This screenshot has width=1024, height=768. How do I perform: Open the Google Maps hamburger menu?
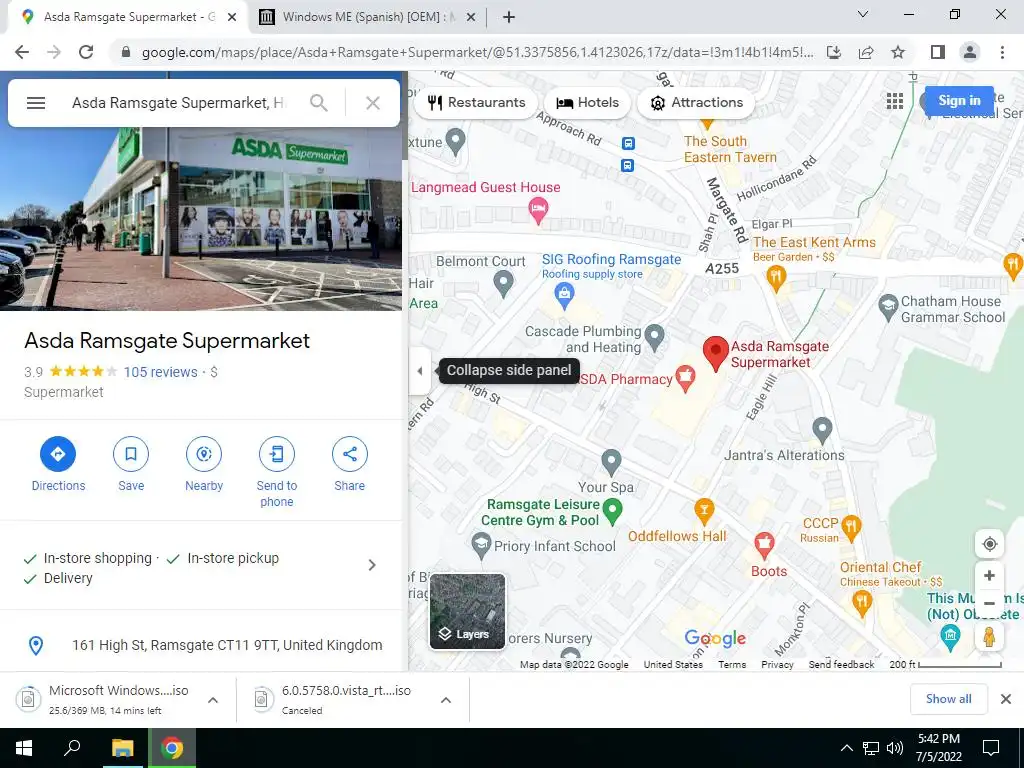click(36, 103)
